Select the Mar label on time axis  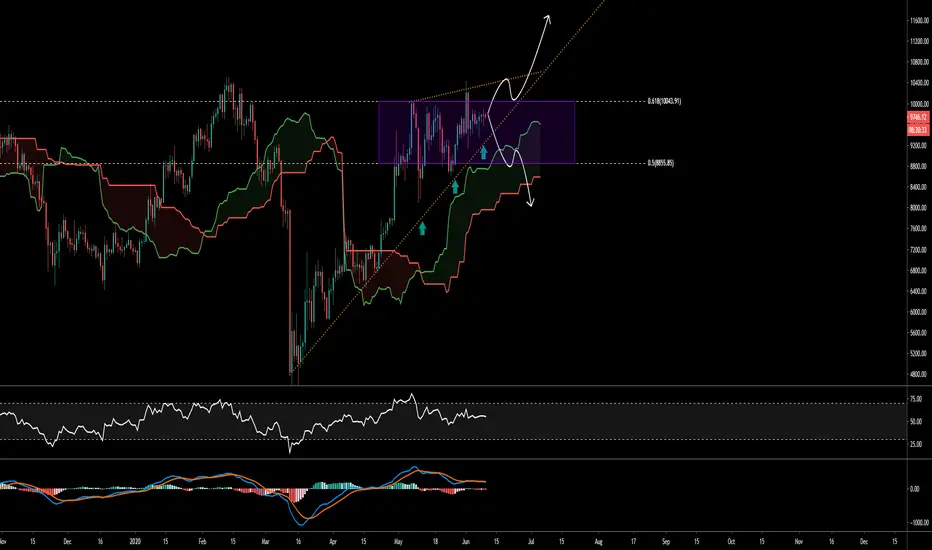(265, 542)
